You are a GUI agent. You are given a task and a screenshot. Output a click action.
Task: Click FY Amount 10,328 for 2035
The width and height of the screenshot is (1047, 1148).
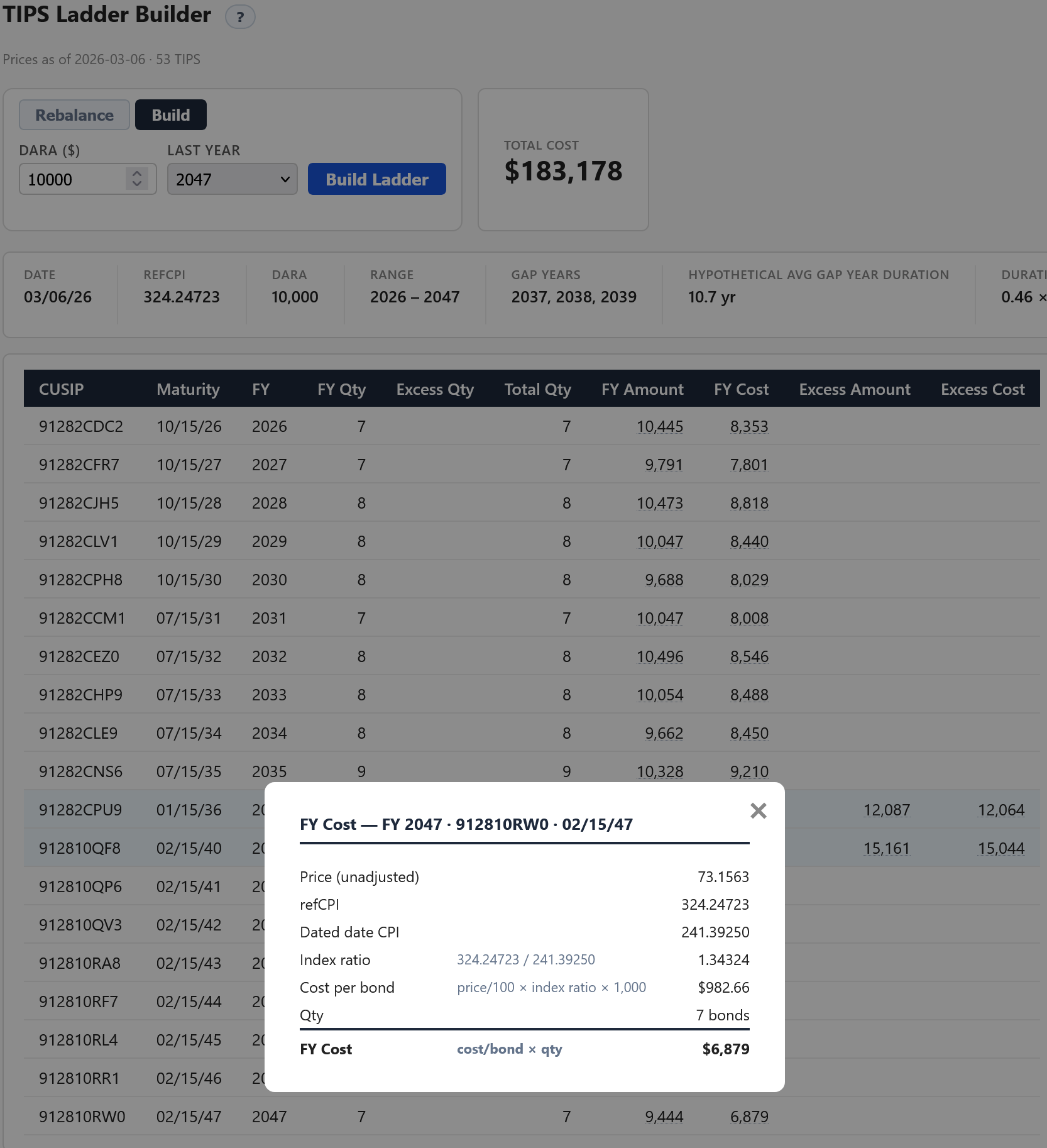point(660,771)
